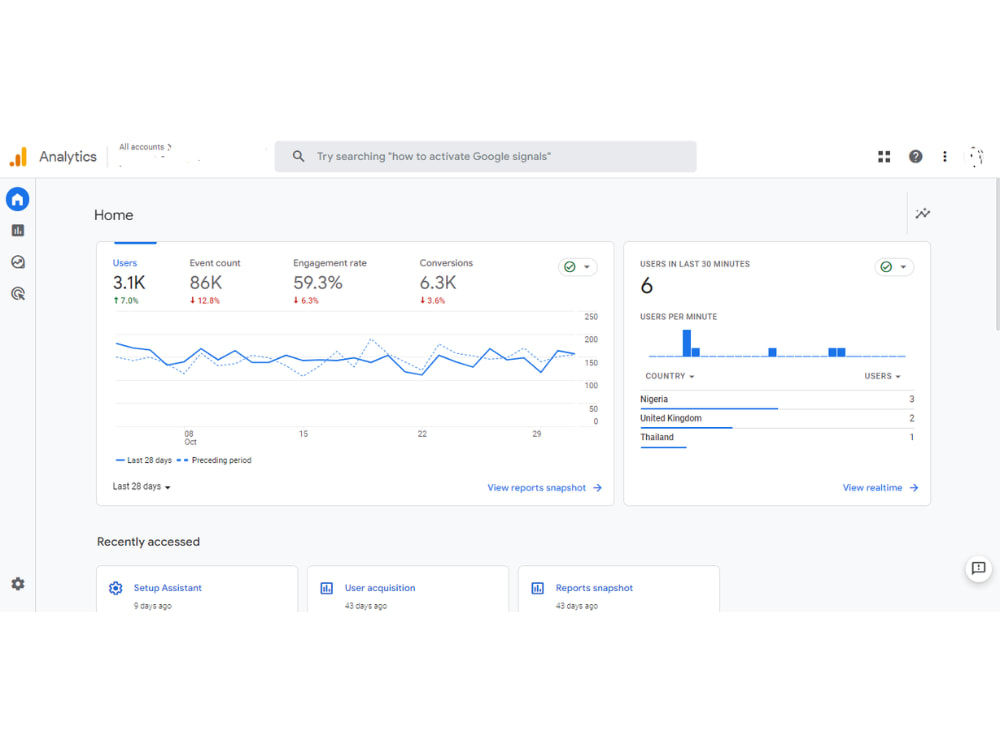Click the blue Nigeria users bar
This screenshot has width=1000, height=750.
(709, 407)
